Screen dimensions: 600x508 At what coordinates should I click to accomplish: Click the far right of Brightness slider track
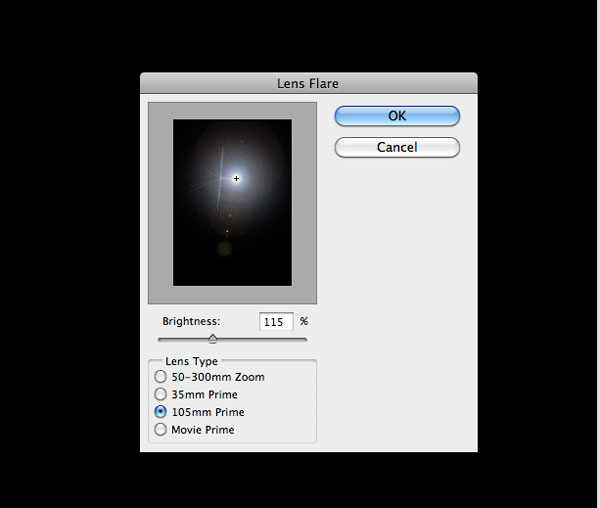click(x=305, y=340)
